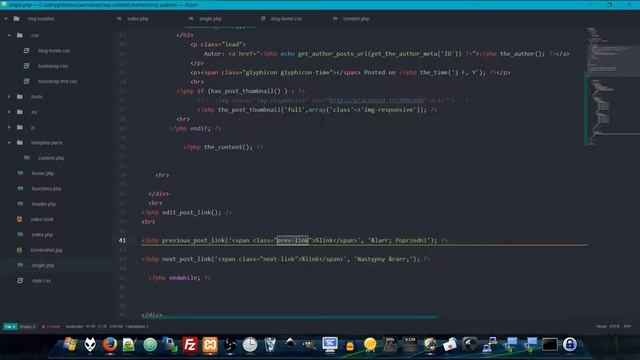Expand the inc folder arrow
The width and height of the screenshot is (640, 360).
click(9, 112)
